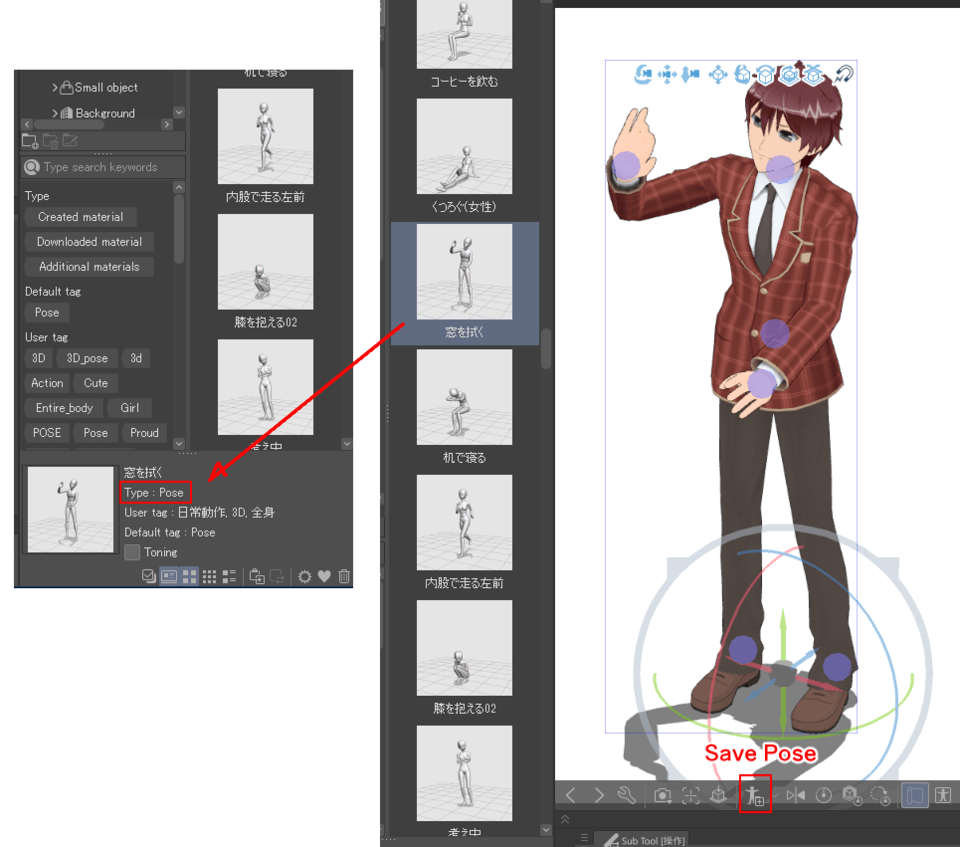The height and width of the screenshot is (847, 960).
Task: Click rotate object freely manipulator icon
Action: point(742,74)
